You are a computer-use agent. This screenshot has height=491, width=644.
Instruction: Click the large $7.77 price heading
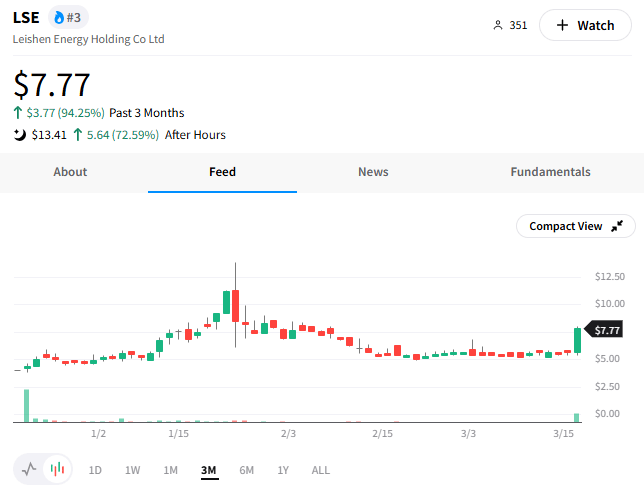click(52, 85)
